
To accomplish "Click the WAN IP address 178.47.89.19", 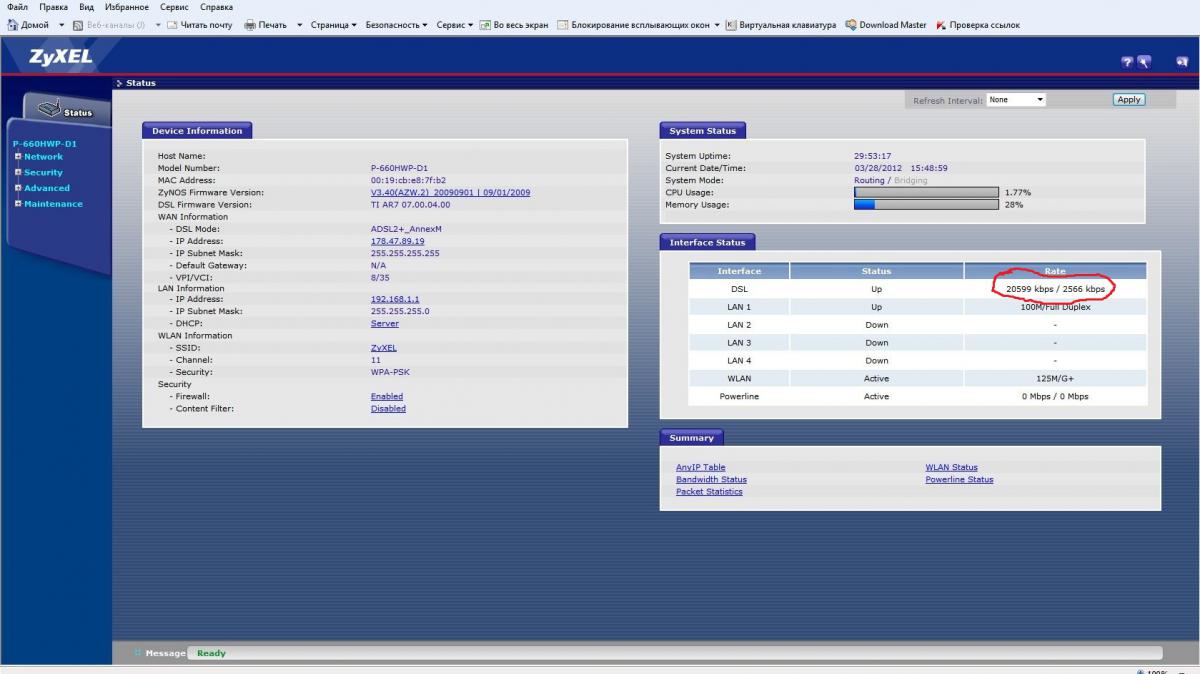I will click(x=397, y=241).
